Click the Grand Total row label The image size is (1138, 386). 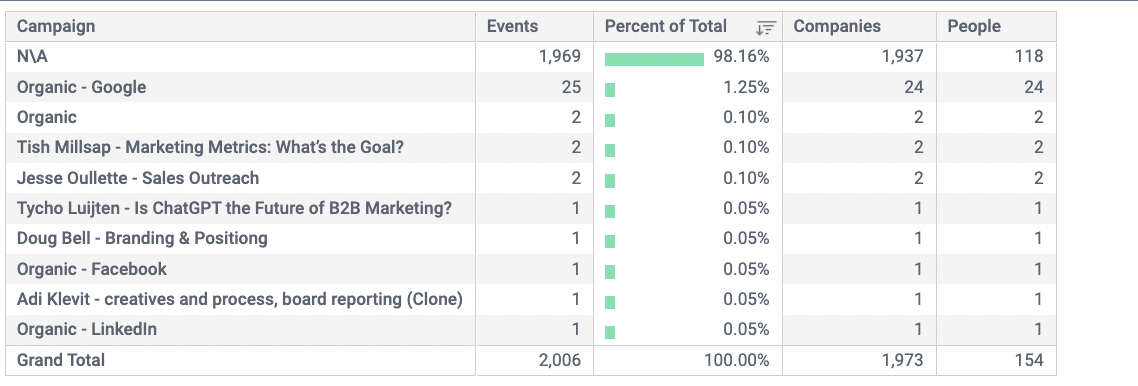61,360
